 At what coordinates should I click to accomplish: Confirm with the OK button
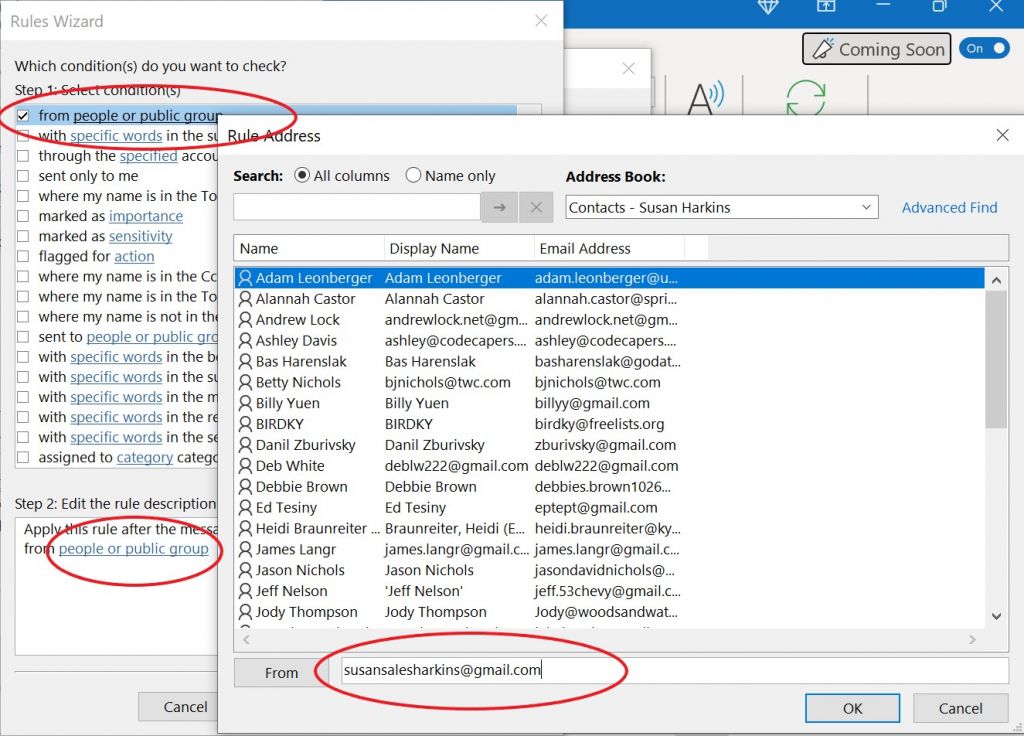pyautogui.click(x=851, y=707)
